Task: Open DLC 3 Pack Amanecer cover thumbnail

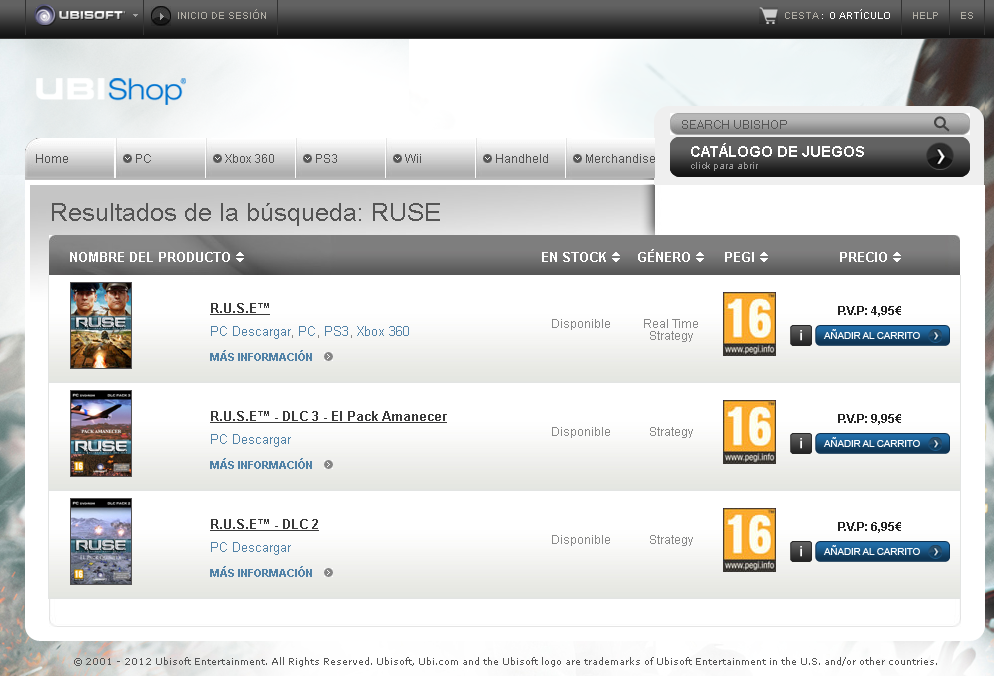Action: [101, 433]
